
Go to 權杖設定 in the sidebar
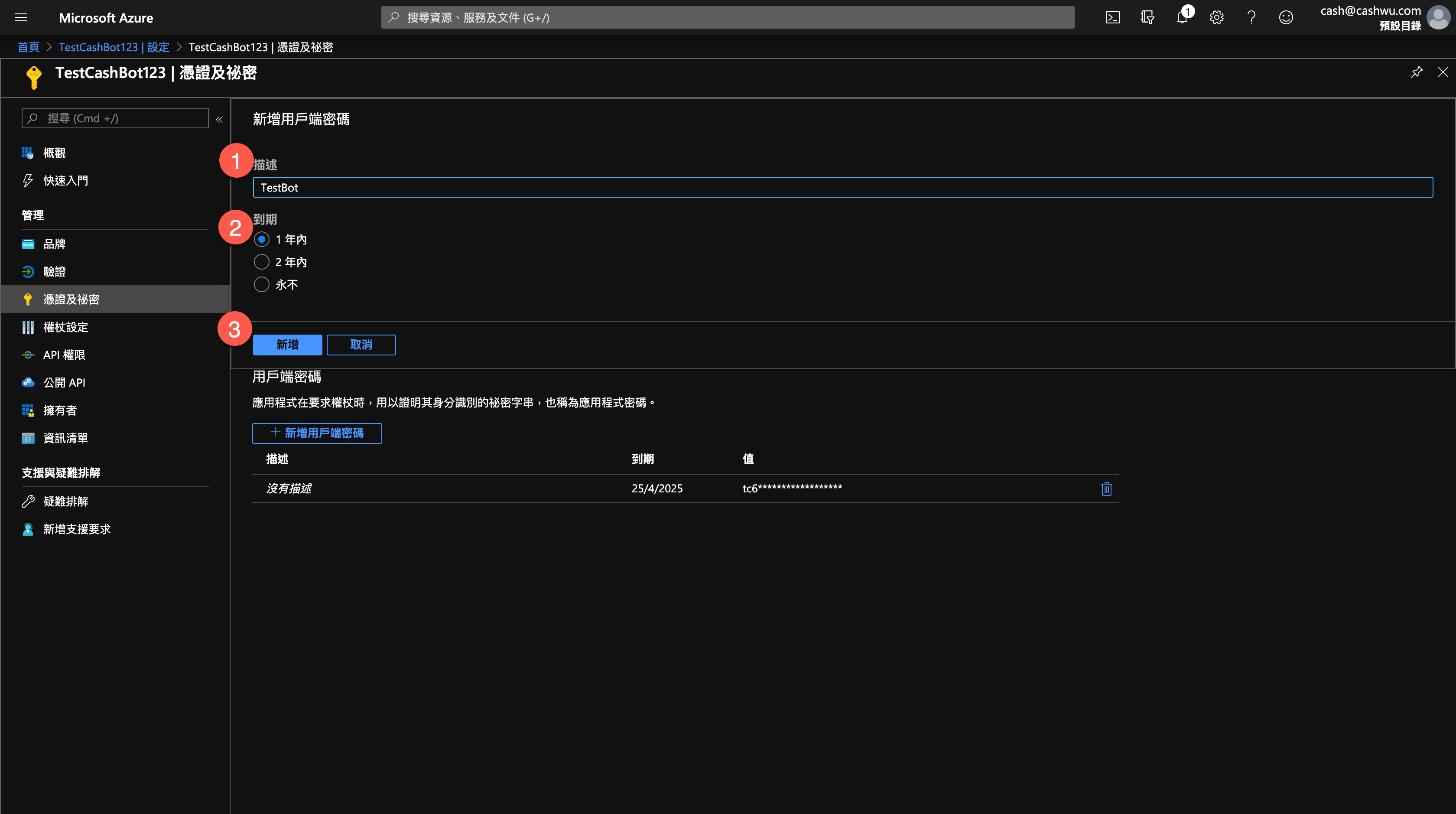(65, 327)
